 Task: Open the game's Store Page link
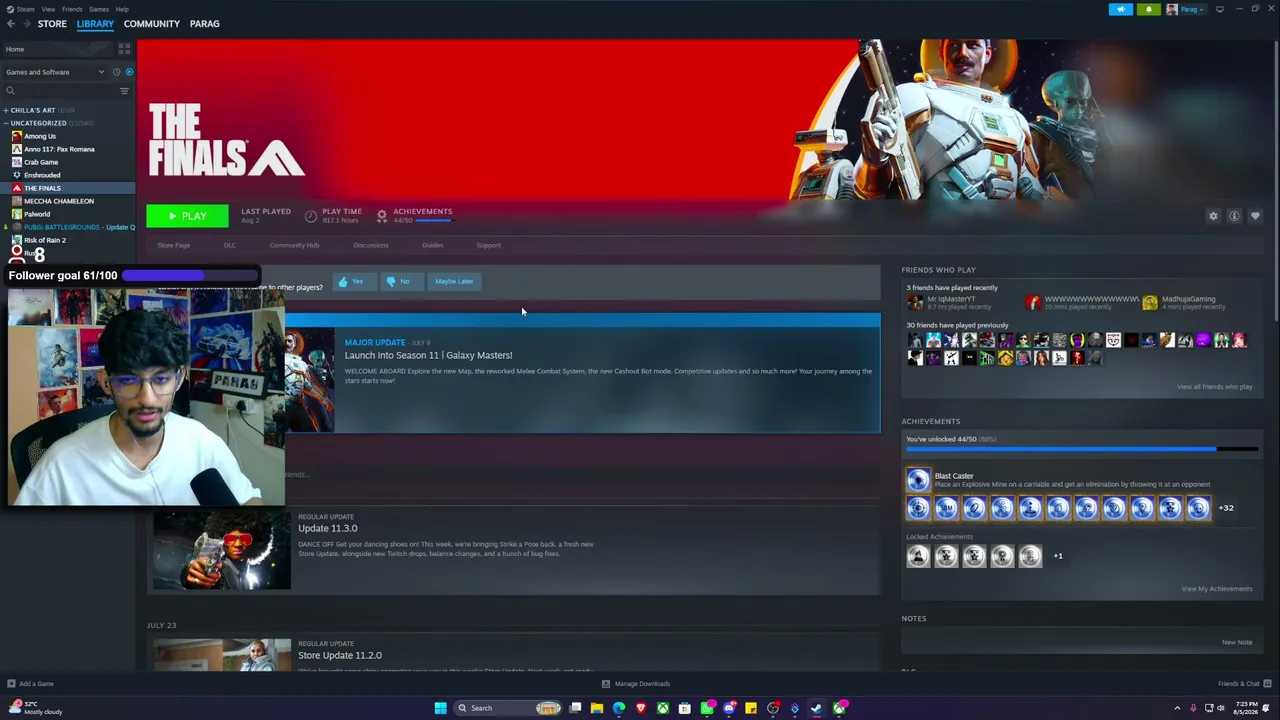(173, 245)
